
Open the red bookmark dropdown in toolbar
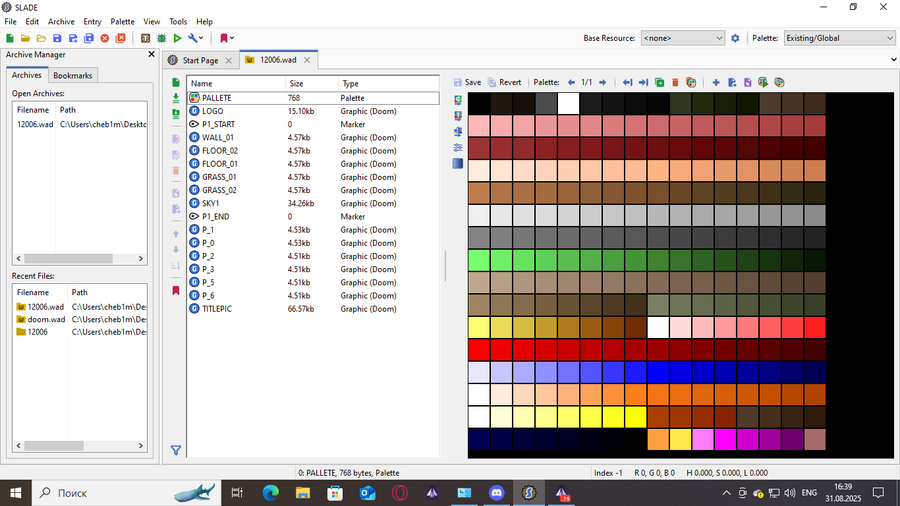click(227, 38)
